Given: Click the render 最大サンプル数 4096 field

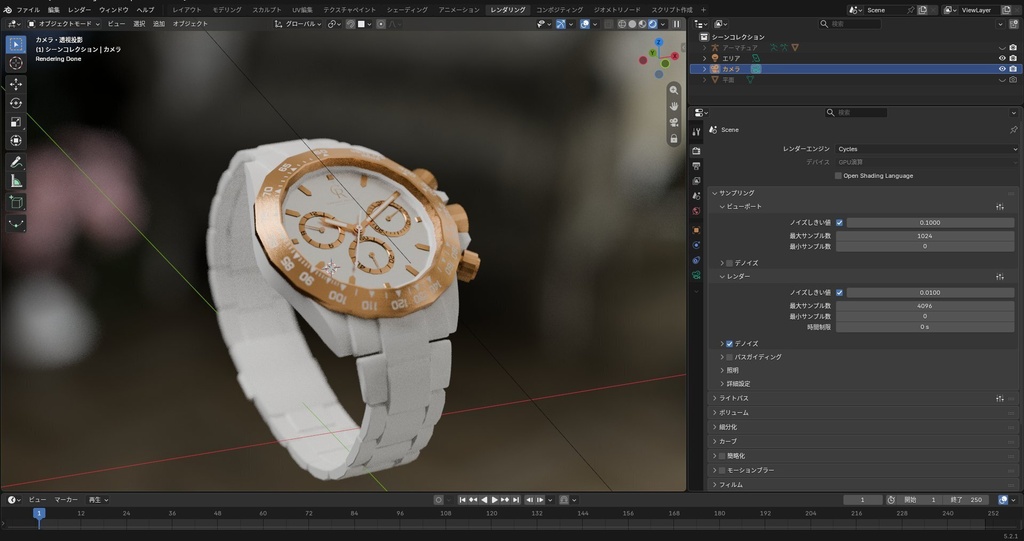Looking at the screenshot, I should (x=925, y=306).
